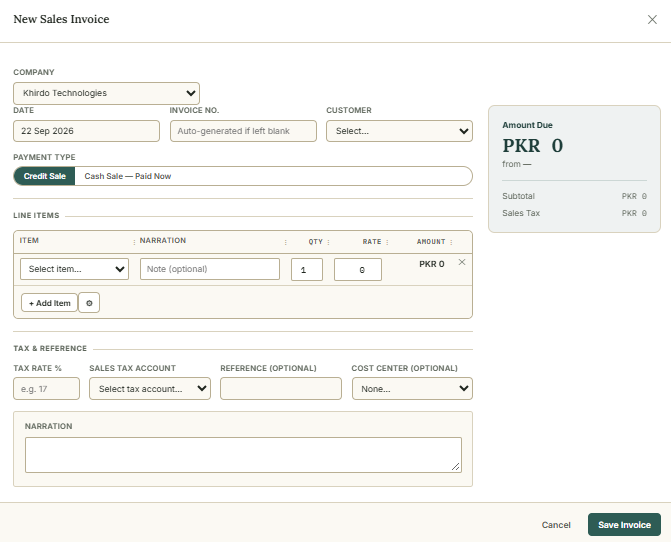Click the Cancel button
The width and height of the screenshot is (671, 542).
[556, 525]
